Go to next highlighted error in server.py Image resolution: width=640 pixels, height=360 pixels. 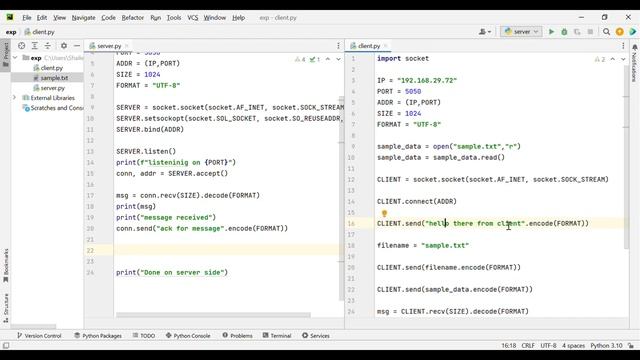[x=338, y=59]
